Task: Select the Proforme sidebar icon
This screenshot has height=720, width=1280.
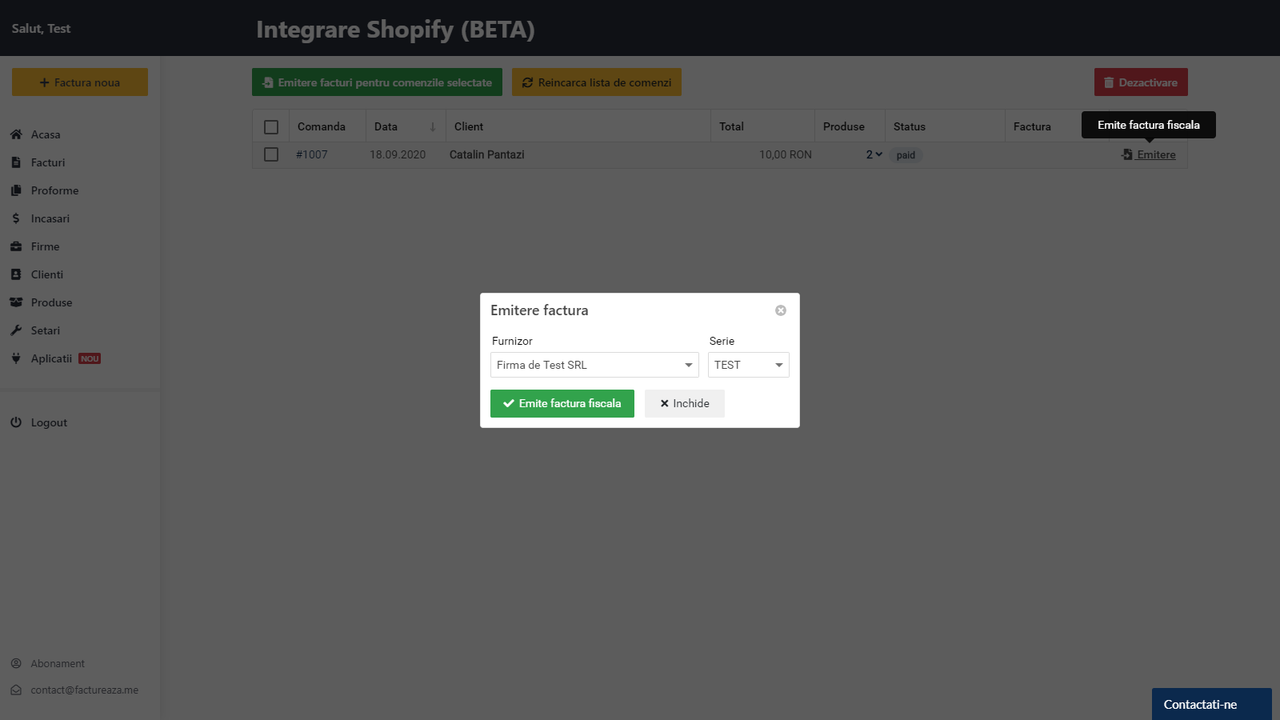Action: (x=17, y=190)
